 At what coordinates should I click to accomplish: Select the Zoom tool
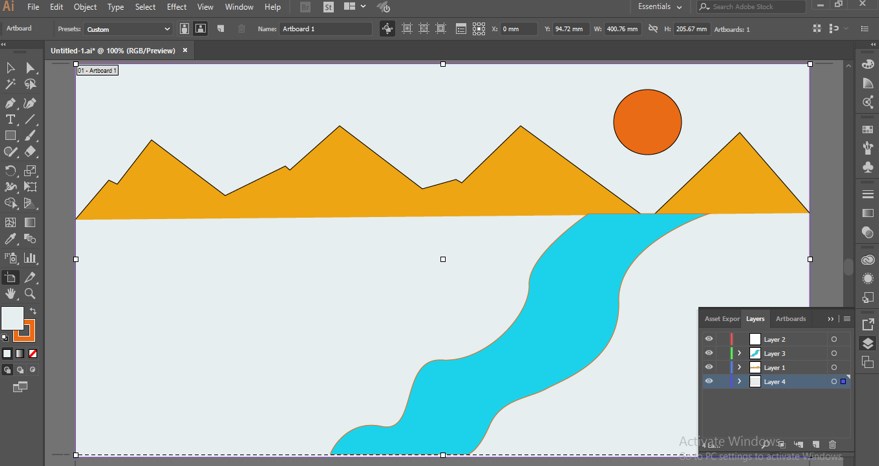[30, 293]
